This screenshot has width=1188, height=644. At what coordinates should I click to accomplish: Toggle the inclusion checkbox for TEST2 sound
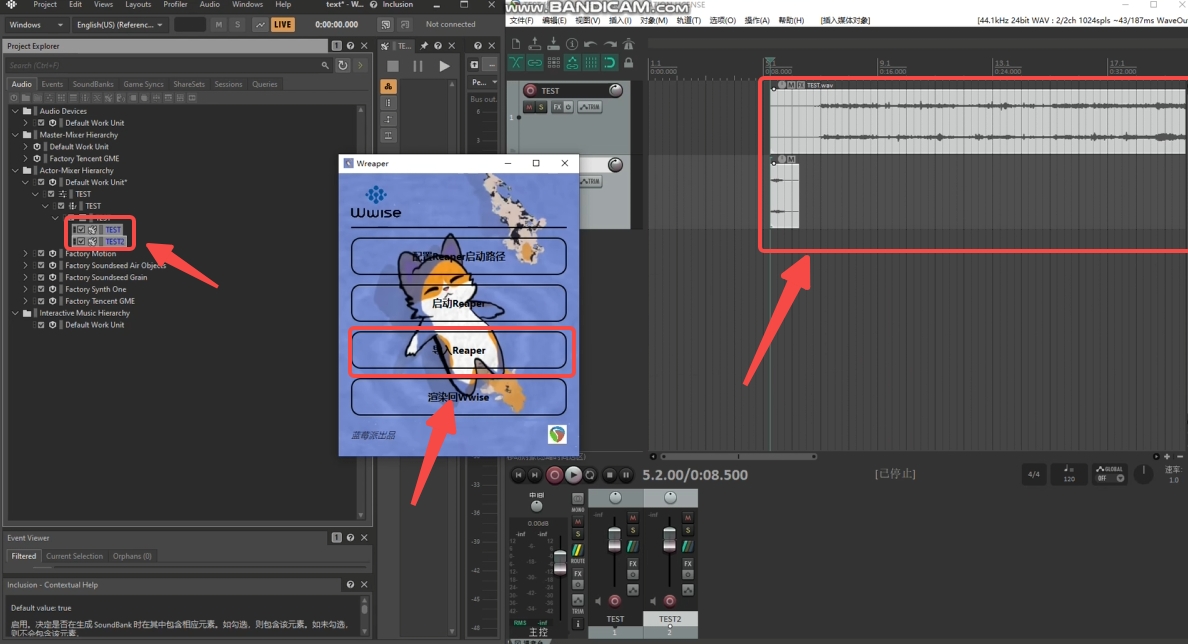81,241
